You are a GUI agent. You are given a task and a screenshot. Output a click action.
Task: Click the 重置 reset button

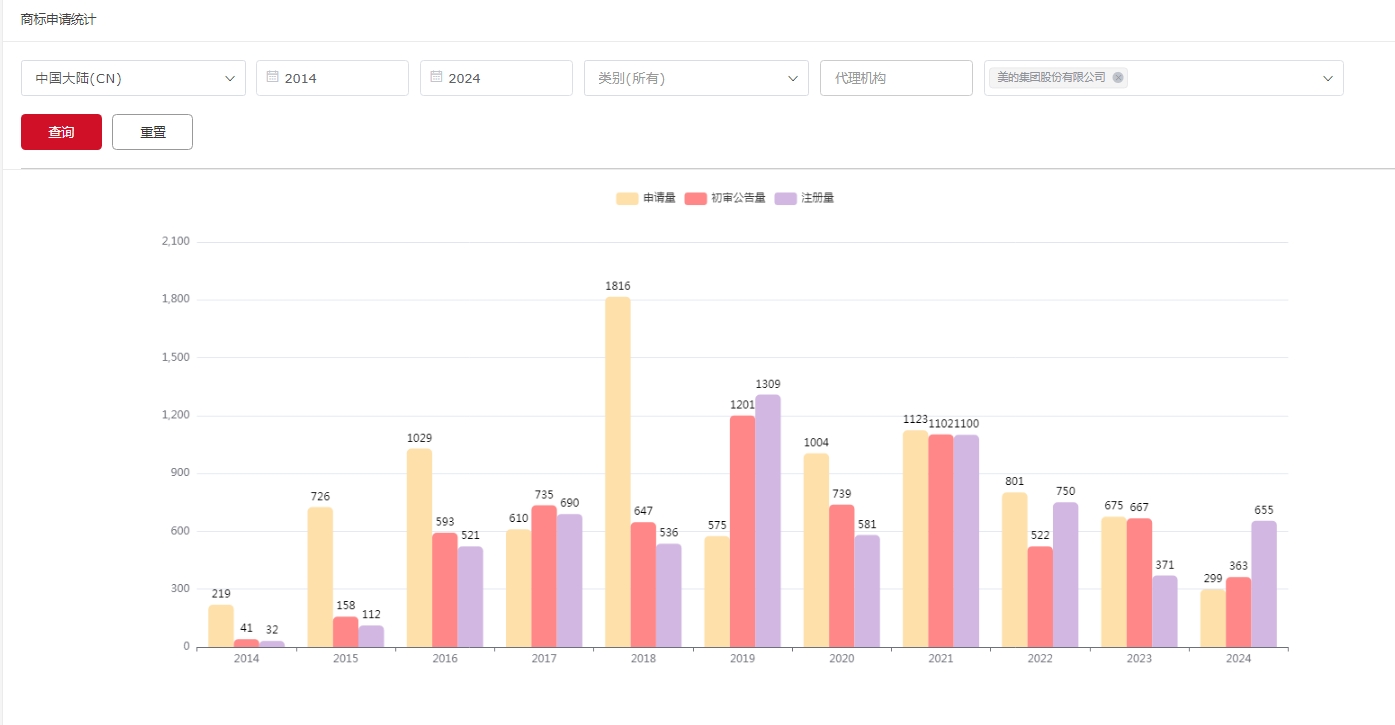click(152, 132)
